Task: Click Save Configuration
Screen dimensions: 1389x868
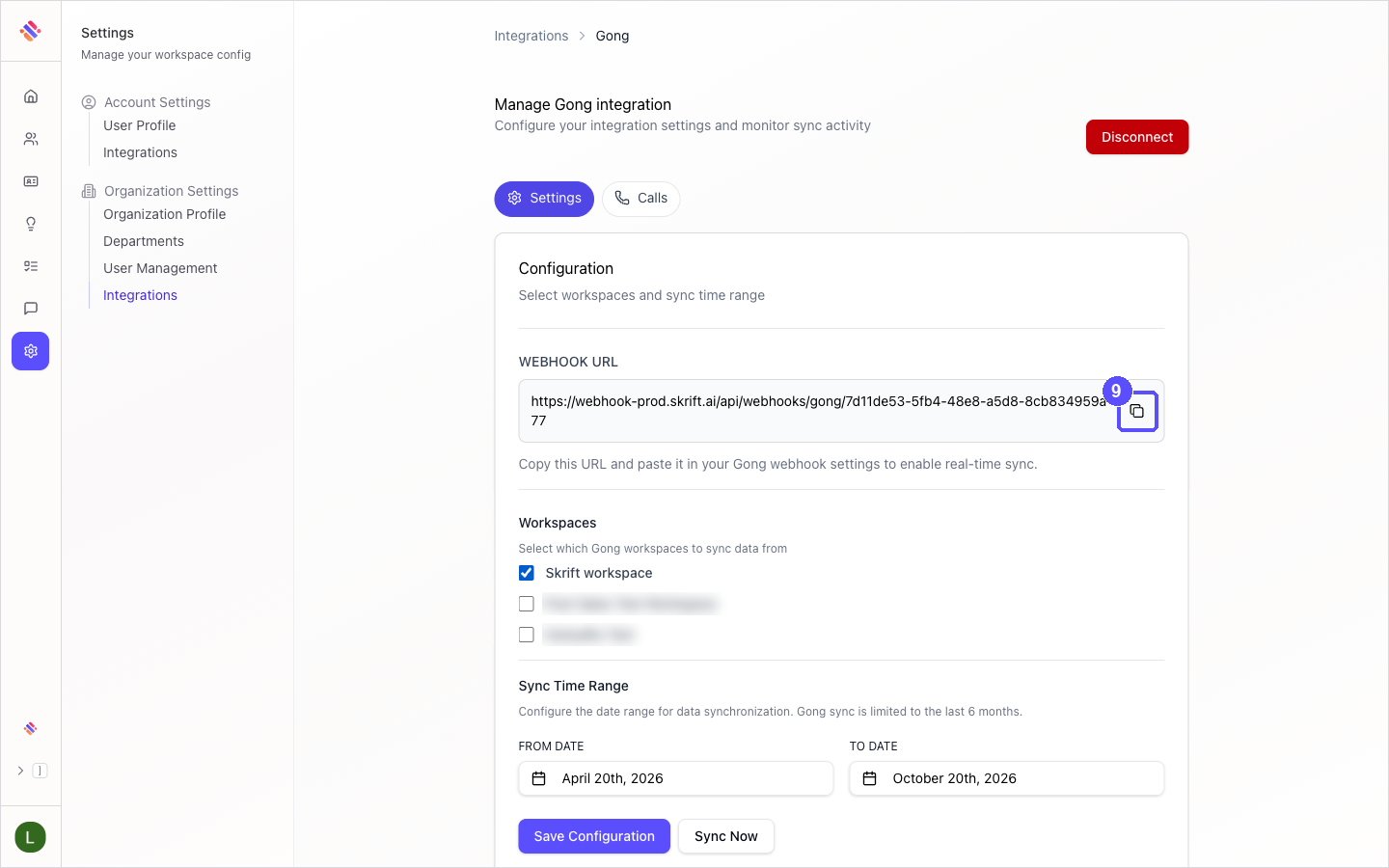Action: tap(594, 836)
